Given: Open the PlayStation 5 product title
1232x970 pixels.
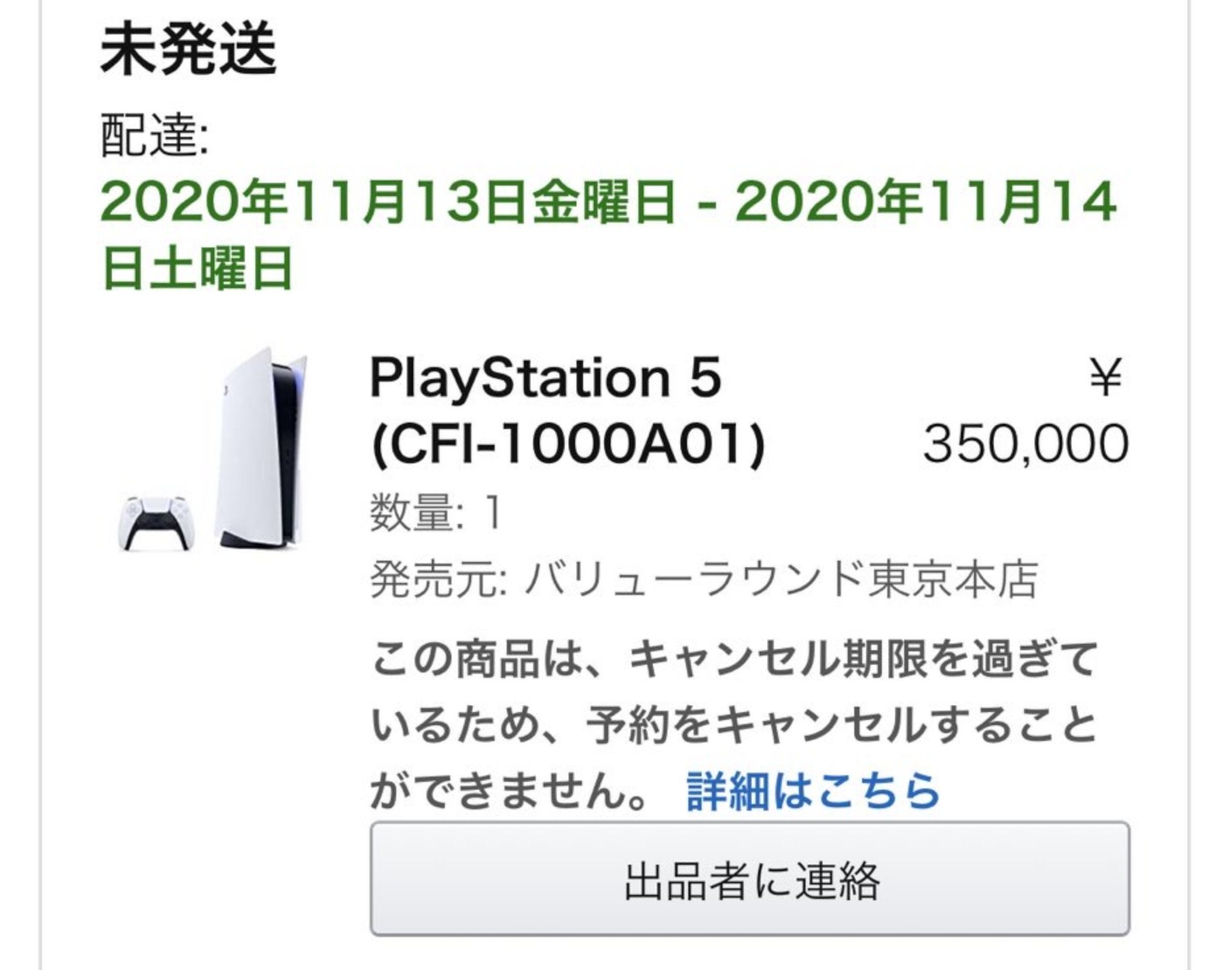Looking at the screenshot, I should 546,378.
